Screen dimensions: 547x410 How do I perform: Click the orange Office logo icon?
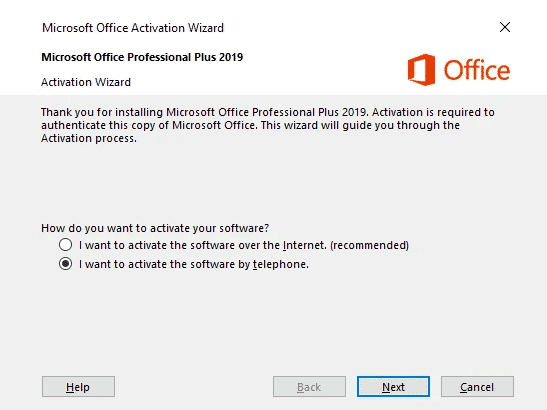click(x=421, y=70)
